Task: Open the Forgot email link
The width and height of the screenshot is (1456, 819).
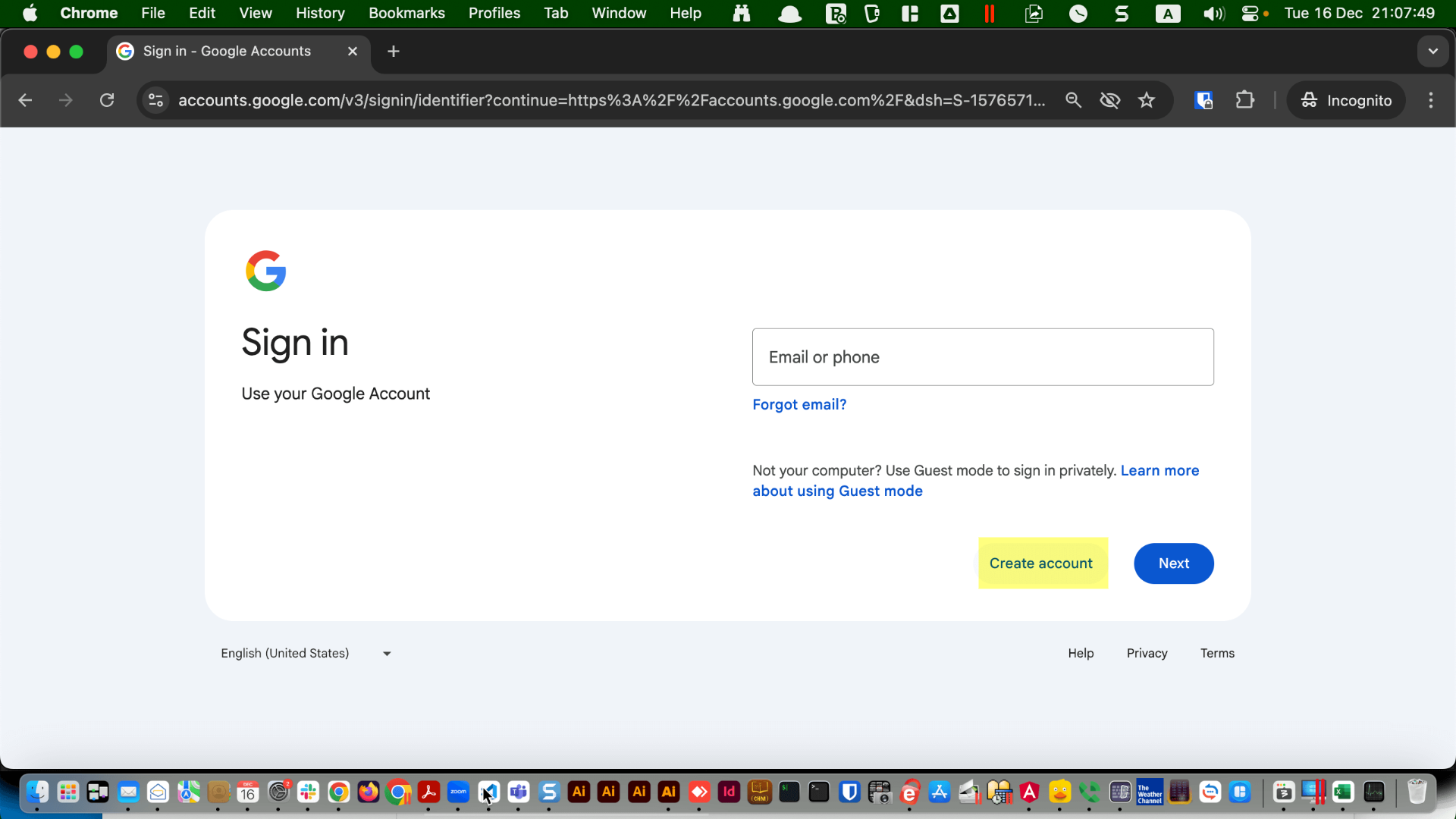Action: pyautogui.click(x=799, y=404)
